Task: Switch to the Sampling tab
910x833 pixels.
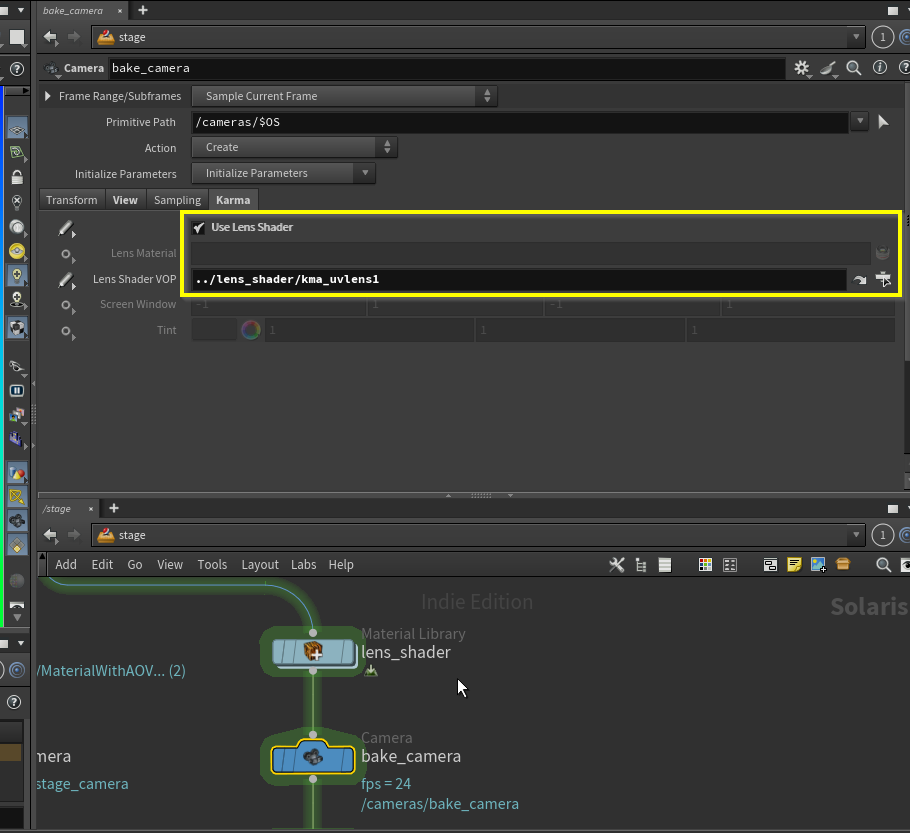Action: (x=177, y=200)
